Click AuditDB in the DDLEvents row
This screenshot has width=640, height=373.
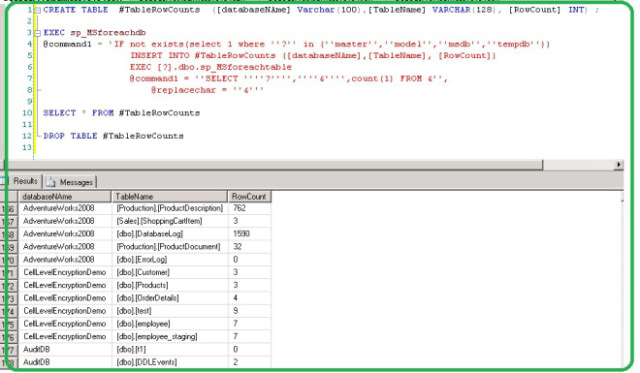tap(36, 362)
